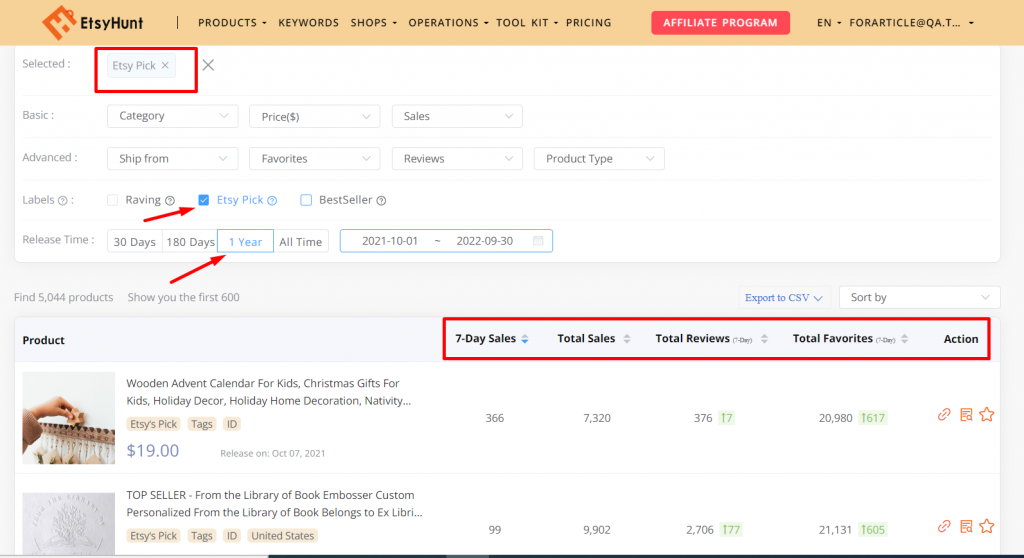Open the BestSeller label help icon
This screenshot has height=558, width=1024.
(381, 201)
